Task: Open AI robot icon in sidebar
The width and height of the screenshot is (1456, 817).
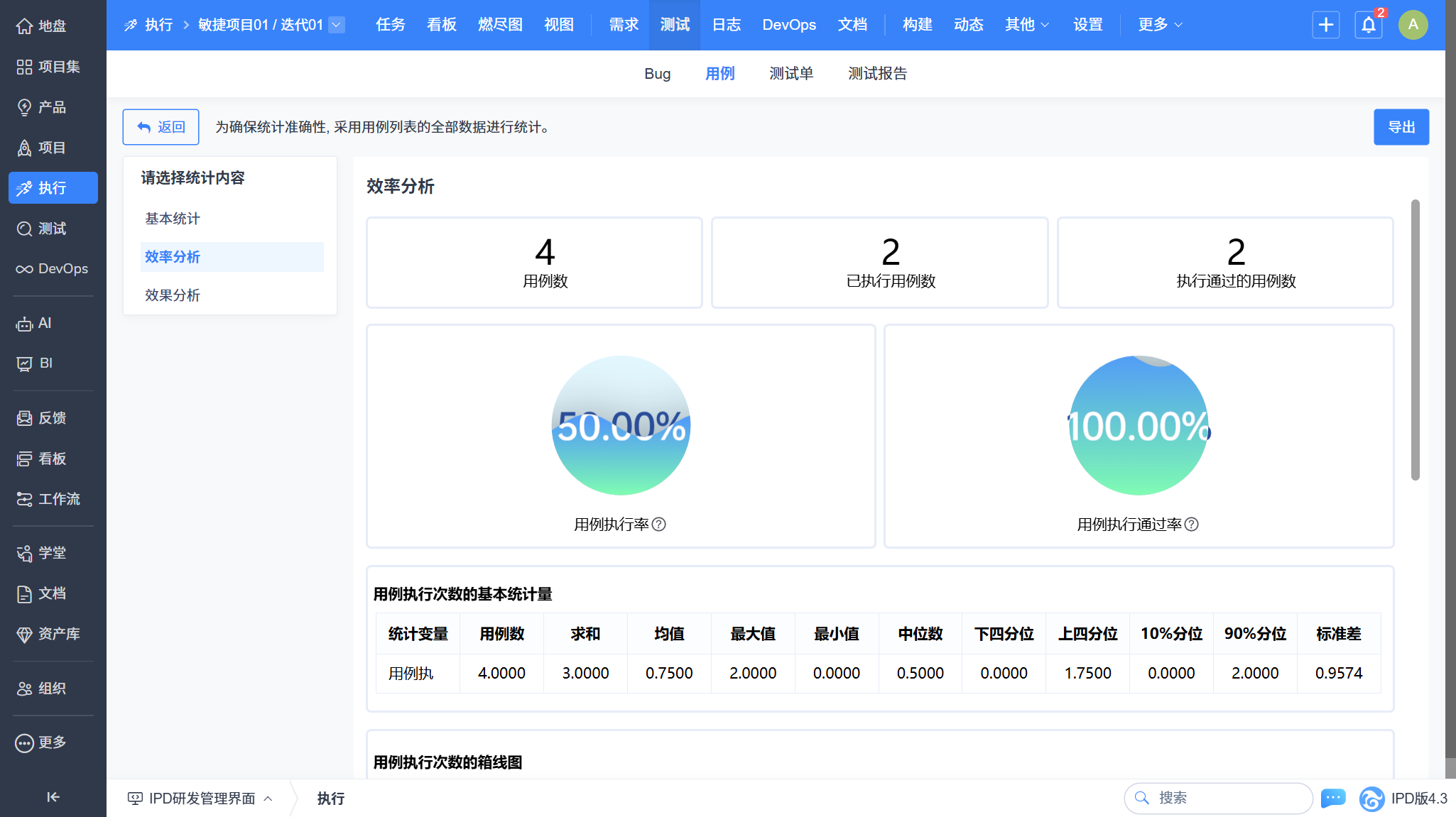Action: [x=25, y=324]
